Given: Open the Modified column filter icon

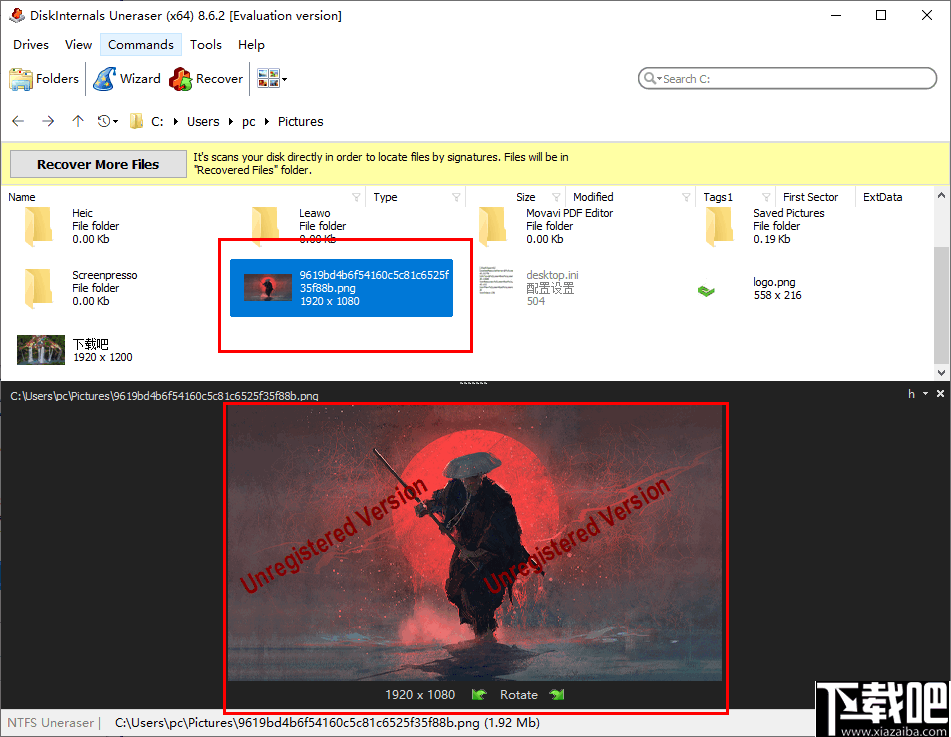Looking at the screenshot, I should click(x=686, y=197).
